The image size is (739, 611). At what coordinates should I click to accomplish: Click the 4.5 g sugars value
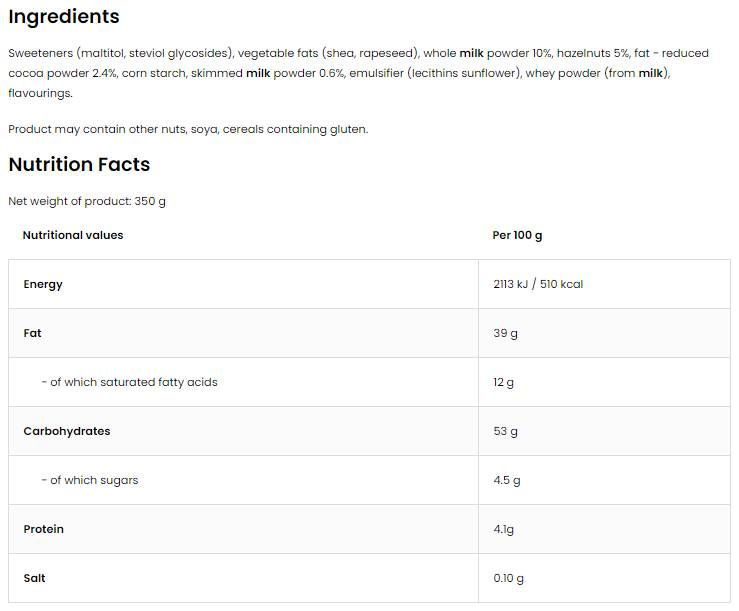click(507, 480)
